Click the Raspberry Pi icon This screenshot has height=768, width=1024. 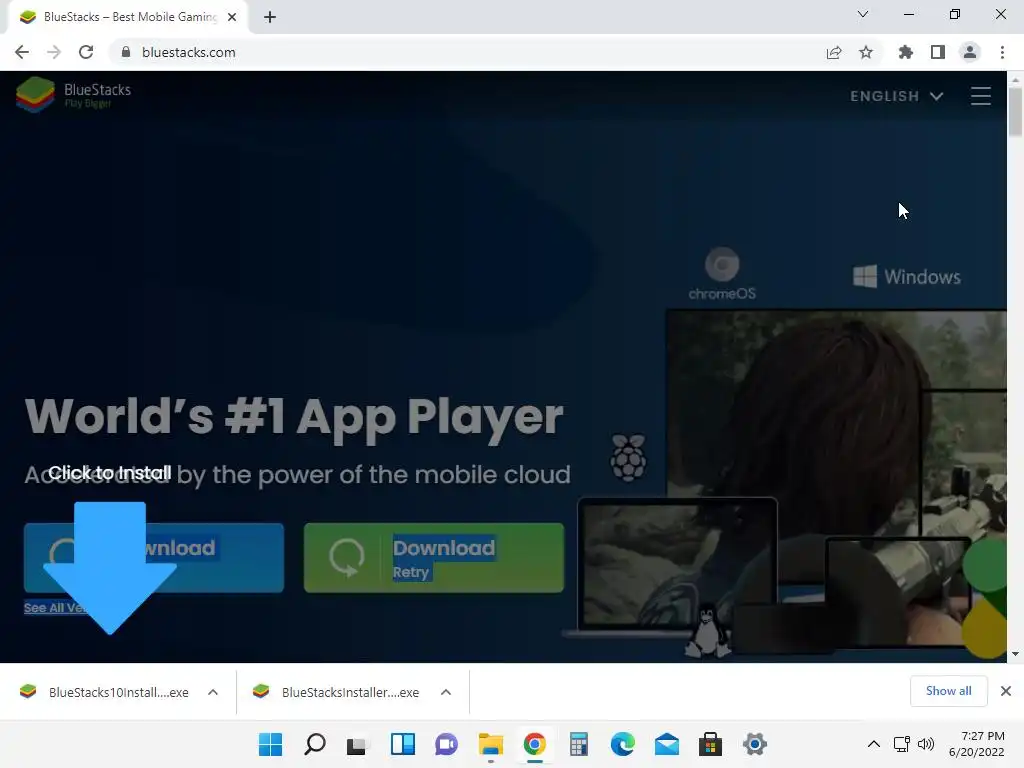[628, 457]
